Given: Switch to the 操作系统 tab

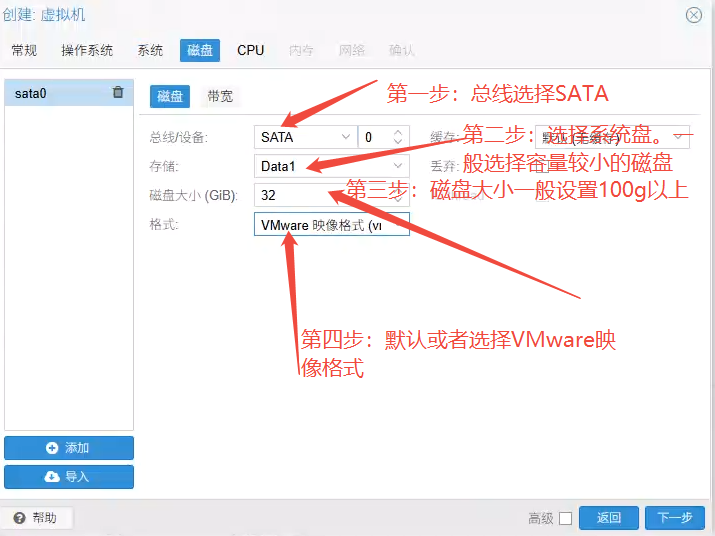Looking at the screenshot, I should coord(87,50).
